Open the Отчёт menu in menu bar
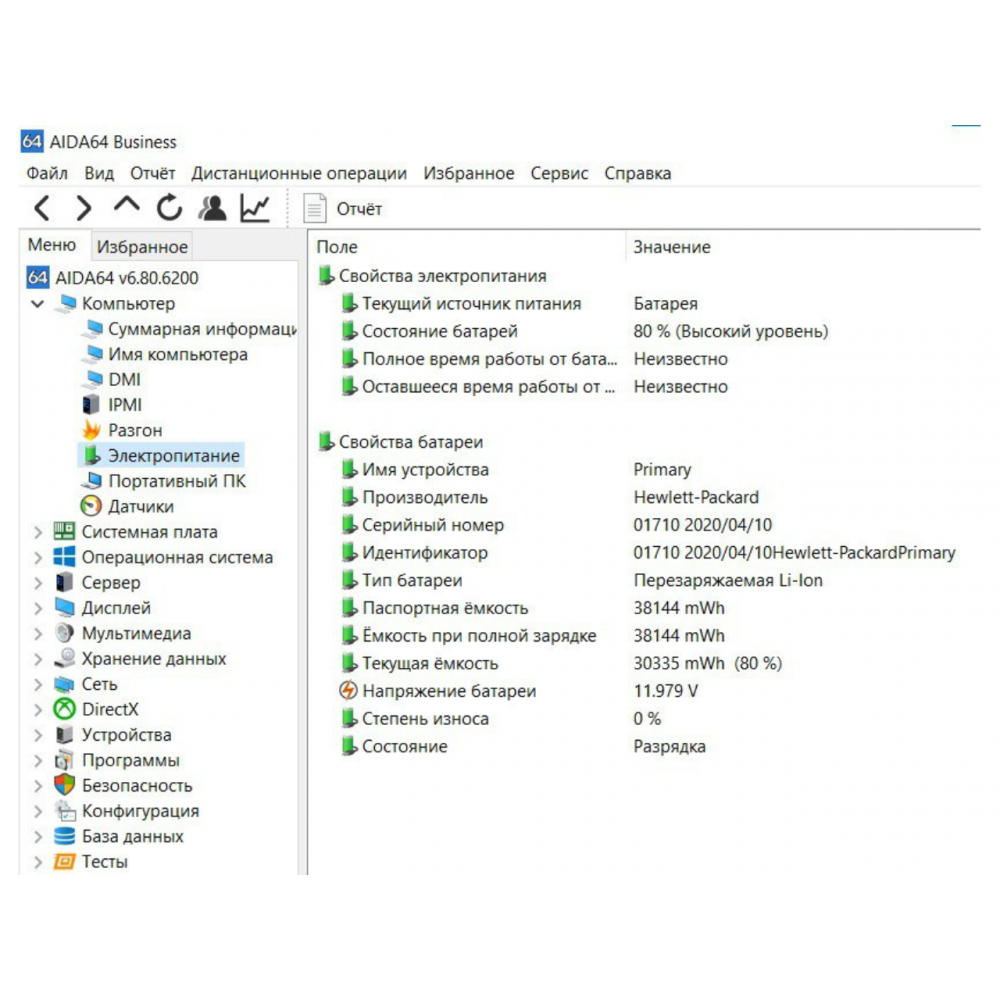The height and width of the screenshot is (1000, 1000). click(x=152, y=173)
